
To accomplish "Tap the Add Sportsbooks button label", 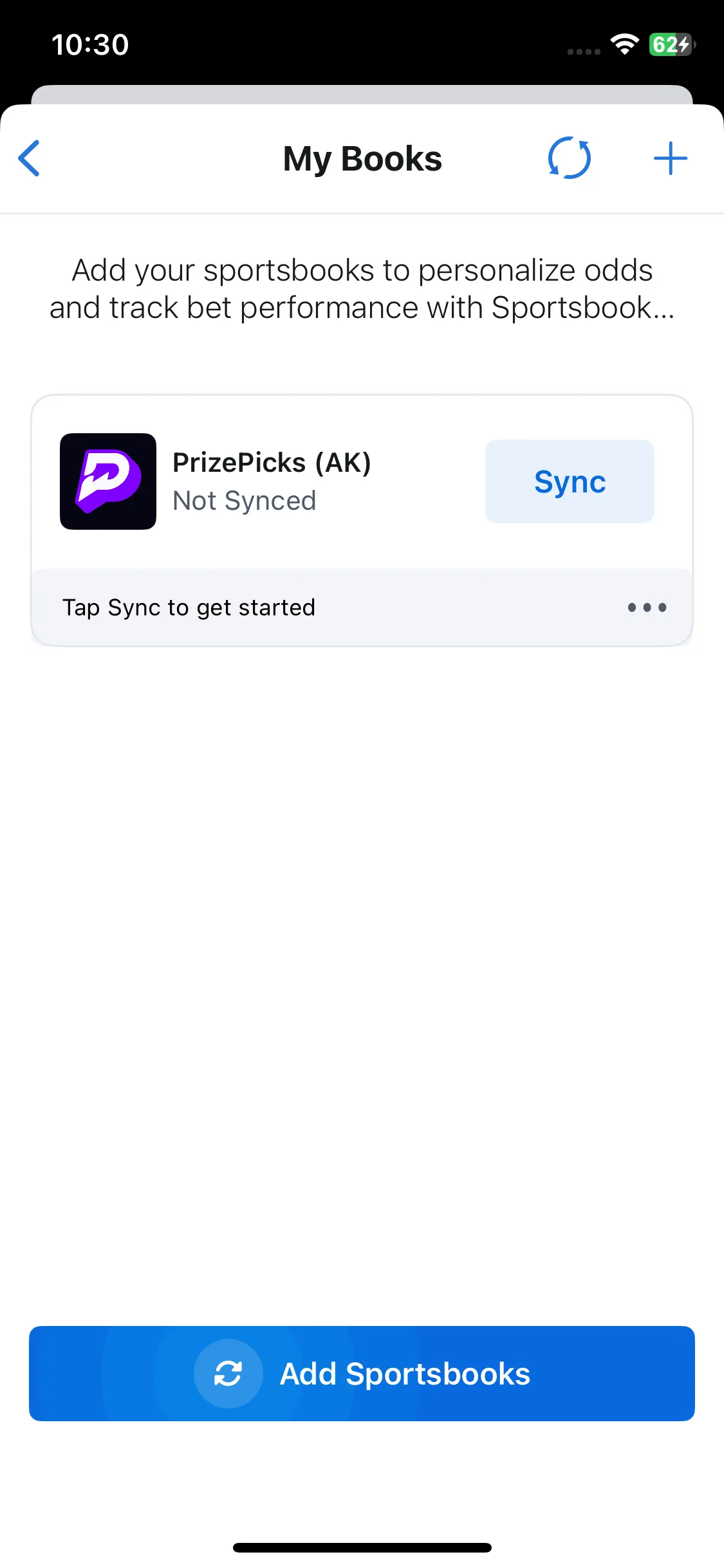I will pos(405,1374).
